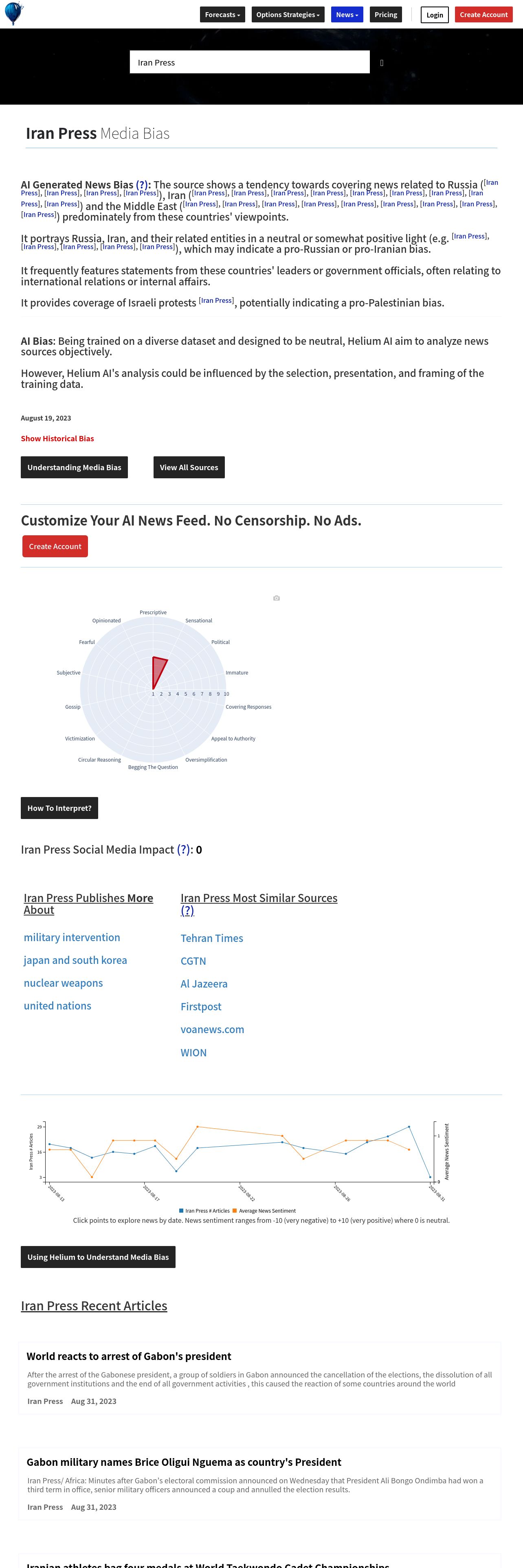Open the nuclear weapons topic link
Viewport: 523px width, 1568px height.
click(x=63, y=983)
